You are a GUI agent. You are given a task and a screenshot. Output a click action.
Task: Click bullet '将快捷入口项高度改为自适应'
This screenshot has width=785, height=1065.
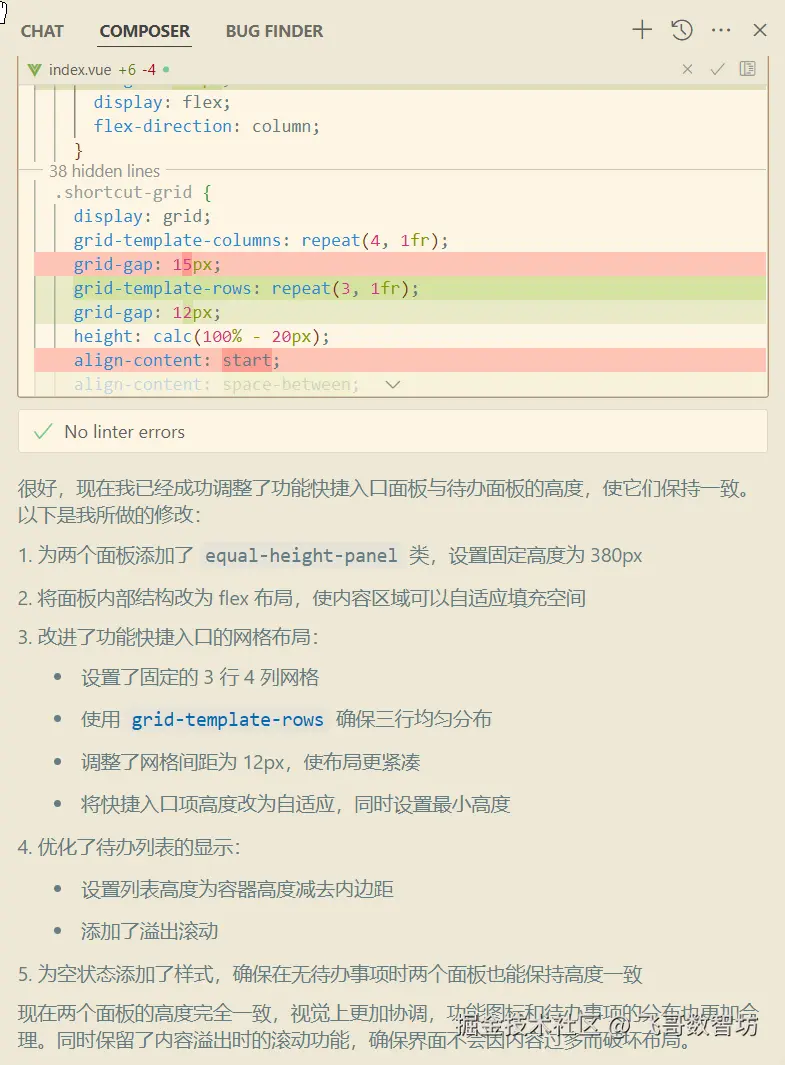click(295, 804)
